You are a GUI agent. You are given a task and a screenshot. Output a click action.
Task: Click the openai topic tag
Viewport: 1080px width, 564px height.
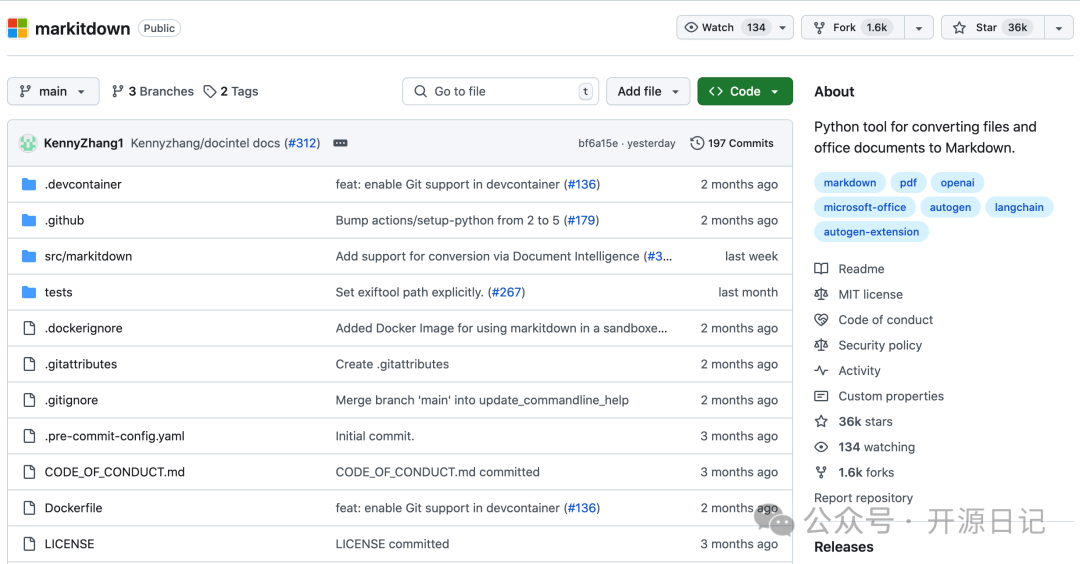[x=957, y=182]
